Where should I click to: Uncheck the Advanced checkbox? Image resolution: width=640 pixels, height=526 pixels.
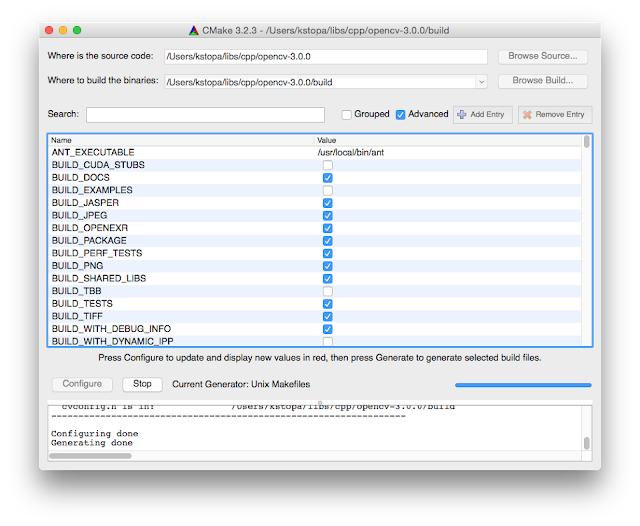click(x=400, y=115)
